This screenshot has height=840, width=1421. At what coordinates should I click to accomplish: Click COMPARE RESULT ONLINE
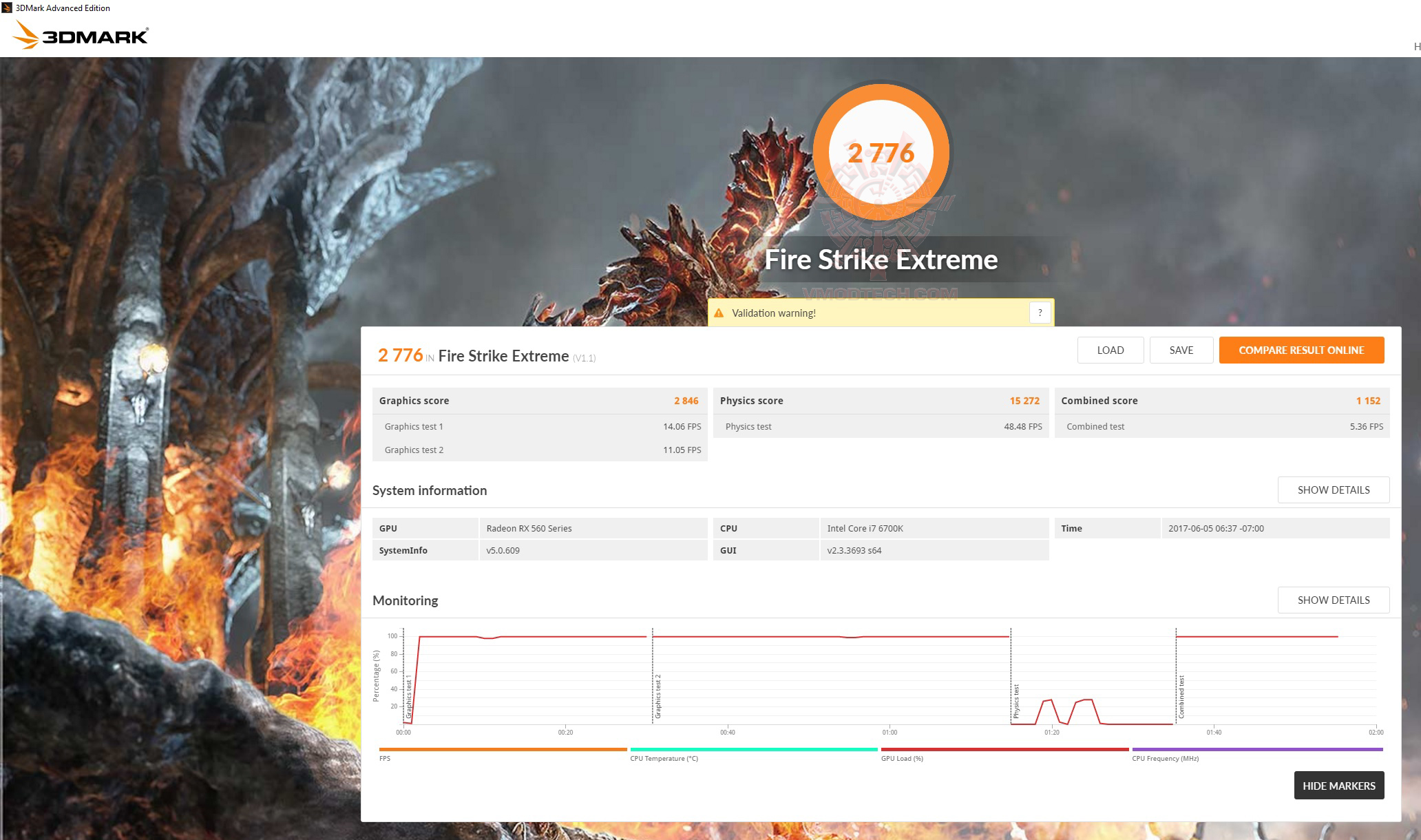(1301, 350)
